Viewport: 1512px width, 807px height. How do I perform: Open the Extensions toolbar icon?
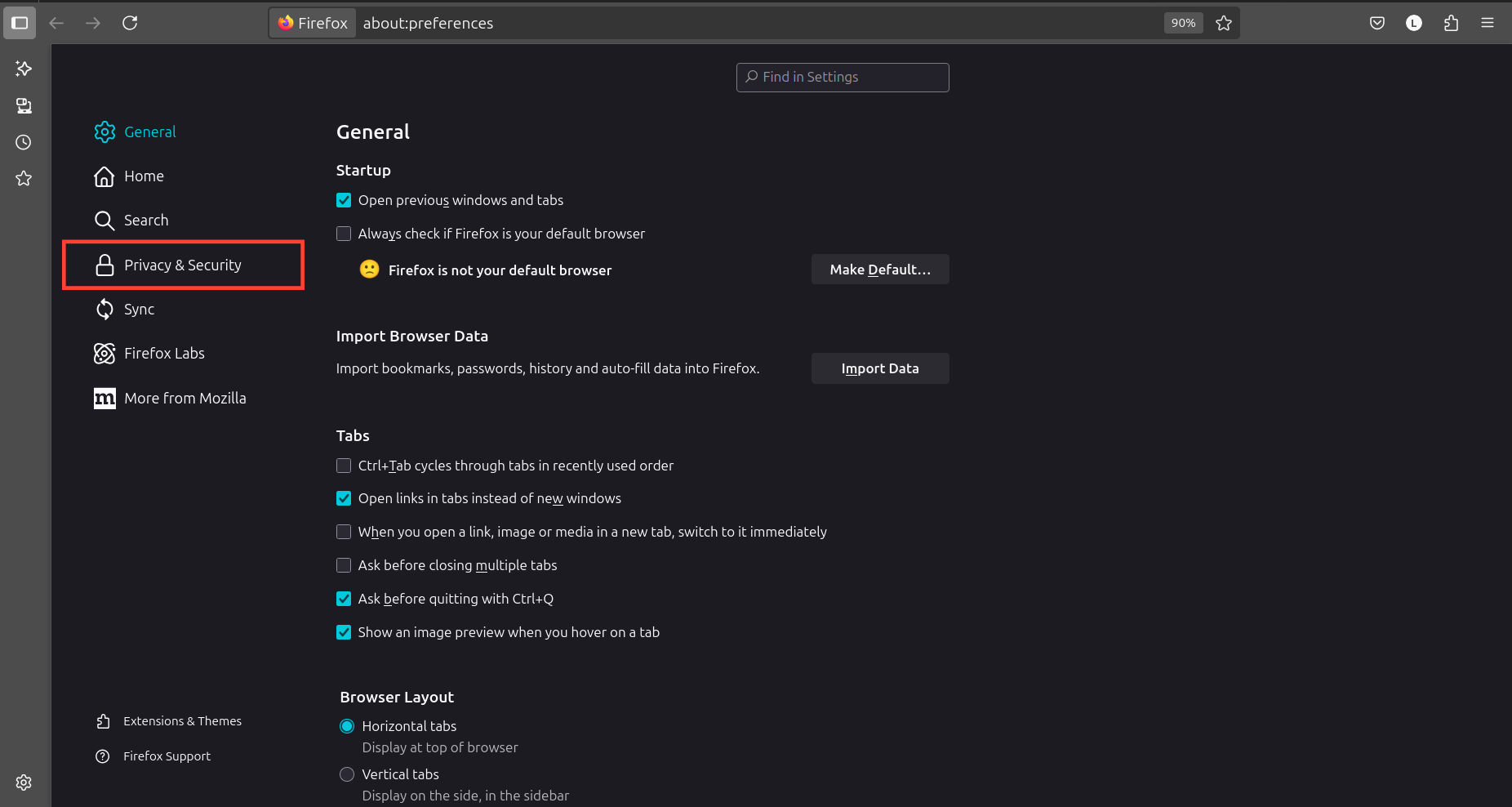tap(1451, 23)
